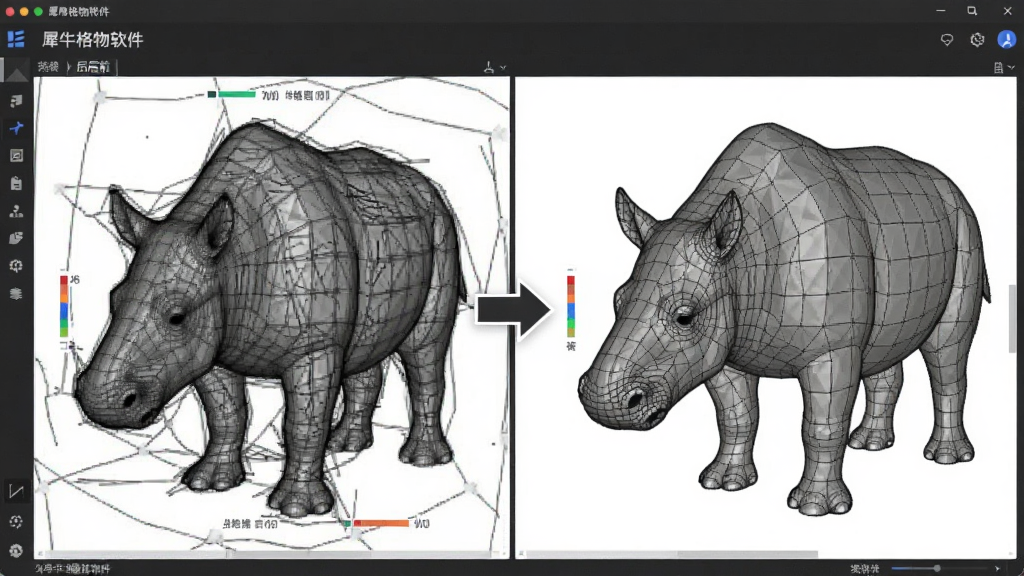Image resolution: width=1024 pixels, height=576 pixels.
Task: Open the stacked panels icon in left sidebar
Action: (x=16, y=101)
